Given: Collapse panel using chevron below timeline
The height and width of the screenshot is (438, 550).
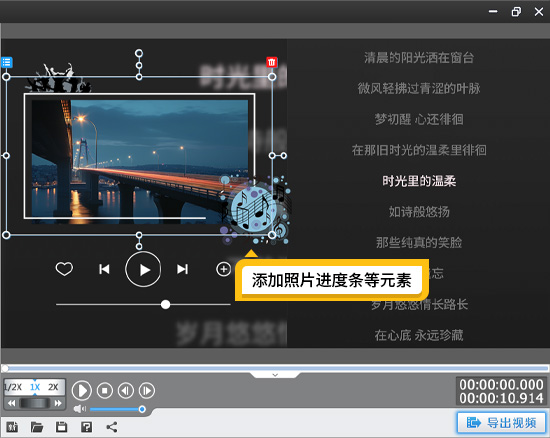Looking at the screenshot, I should coord(275,375).
